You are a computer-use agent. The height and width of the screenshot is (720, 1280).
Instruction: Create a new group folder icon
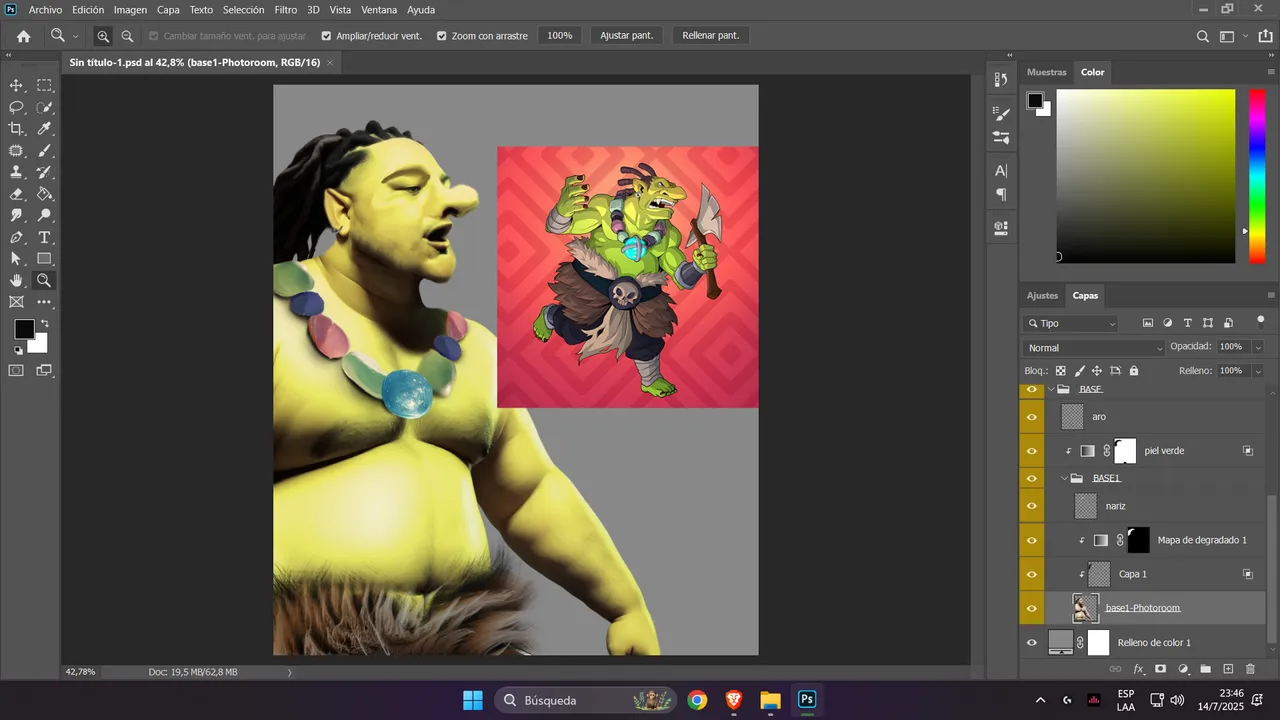coord(1205,669)
